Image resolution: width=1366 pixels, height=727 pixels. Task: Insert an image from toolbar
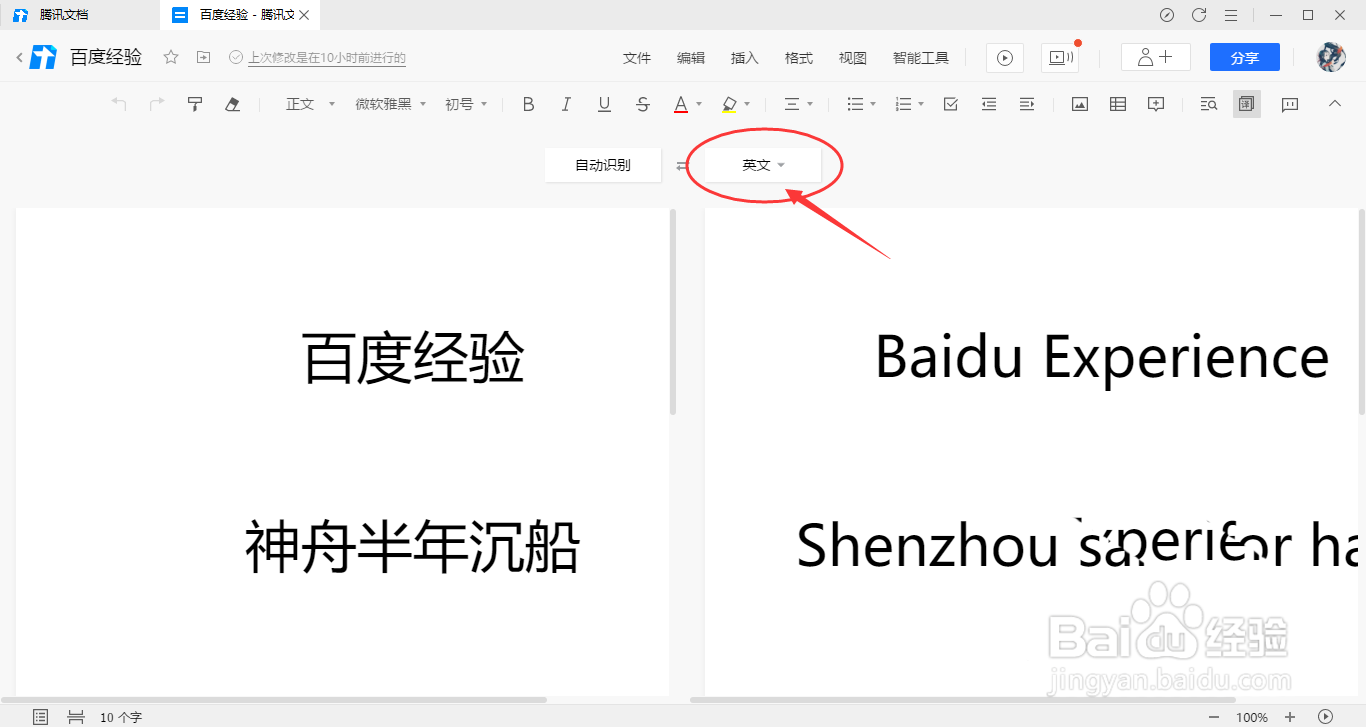(x=1080, y=104)
